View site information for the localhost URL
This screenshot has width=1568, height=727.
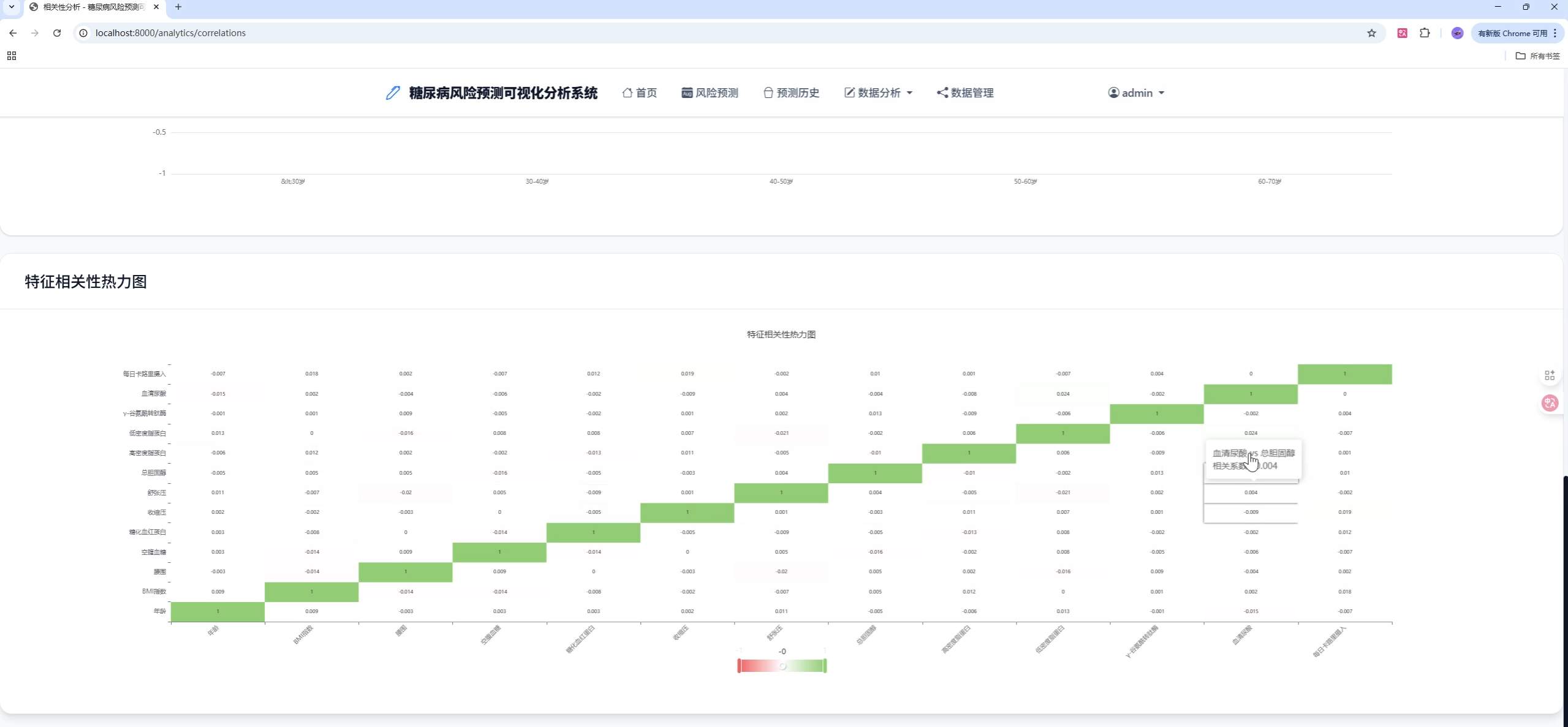point(84,33)
